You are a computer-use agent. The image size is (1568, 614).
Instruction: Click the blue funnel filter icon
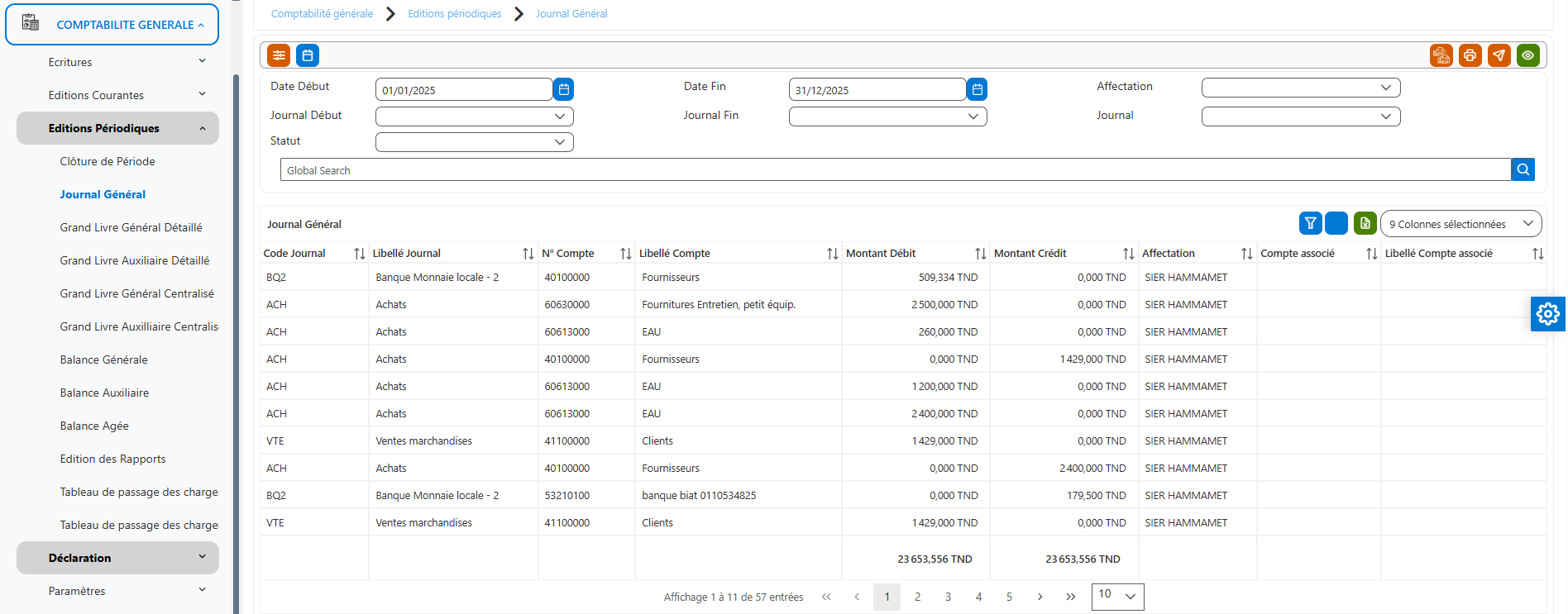[1311, 223]
